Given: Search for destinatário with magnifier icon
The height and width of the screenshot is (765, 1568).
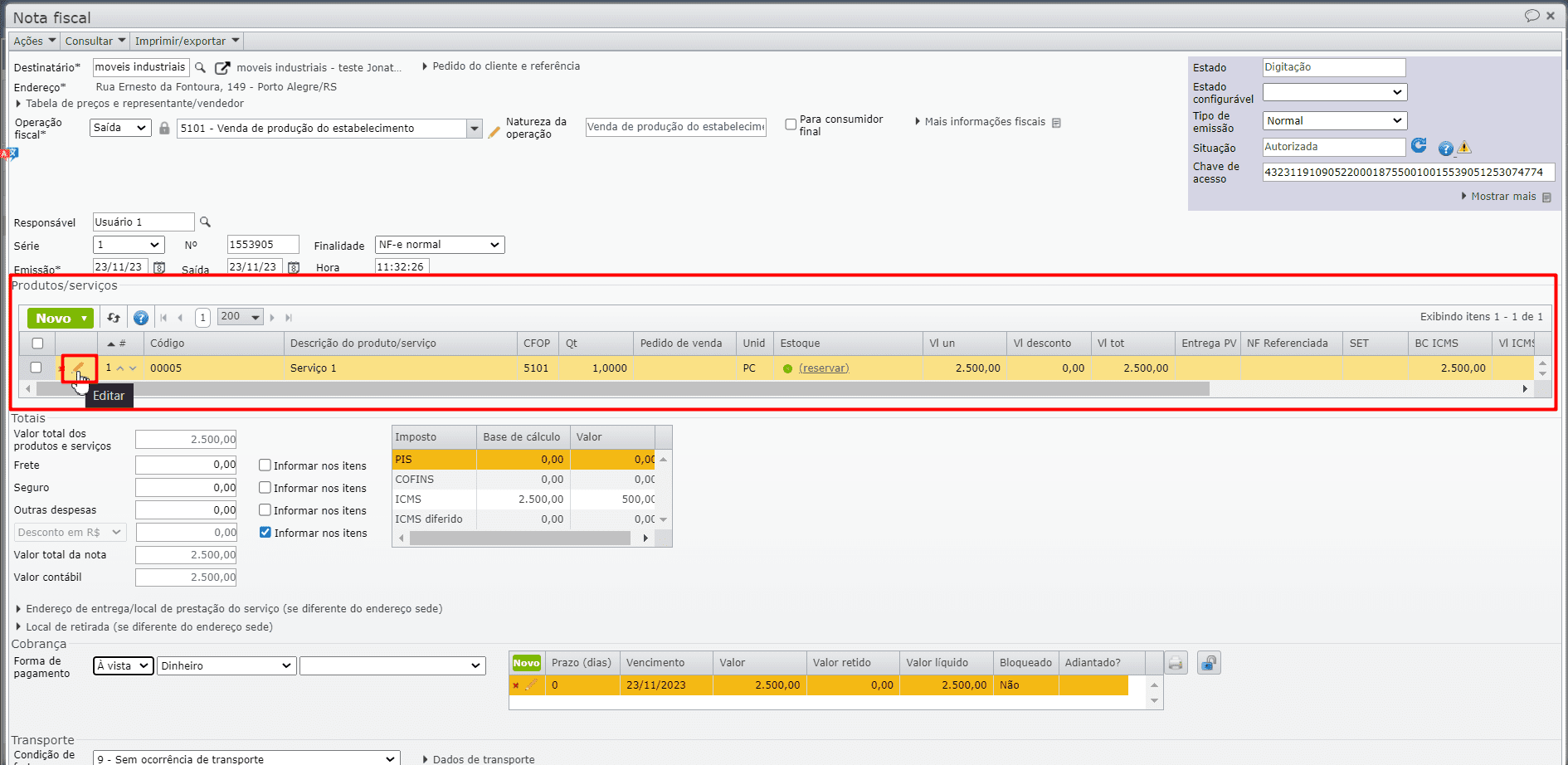Looking at the screenshot, I should click(200, 67).
